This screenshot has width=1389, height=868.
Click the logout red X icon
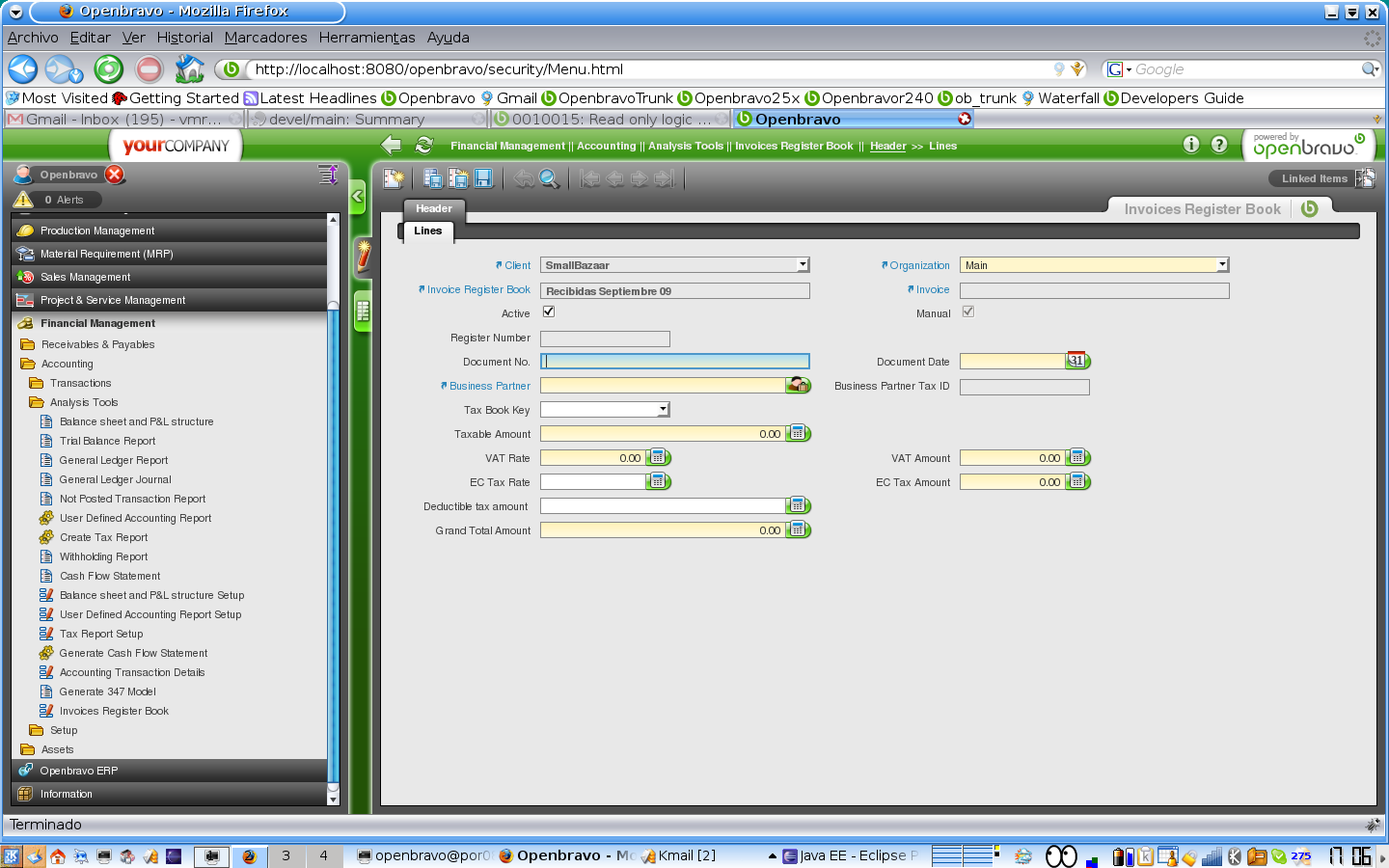(115, 175)
